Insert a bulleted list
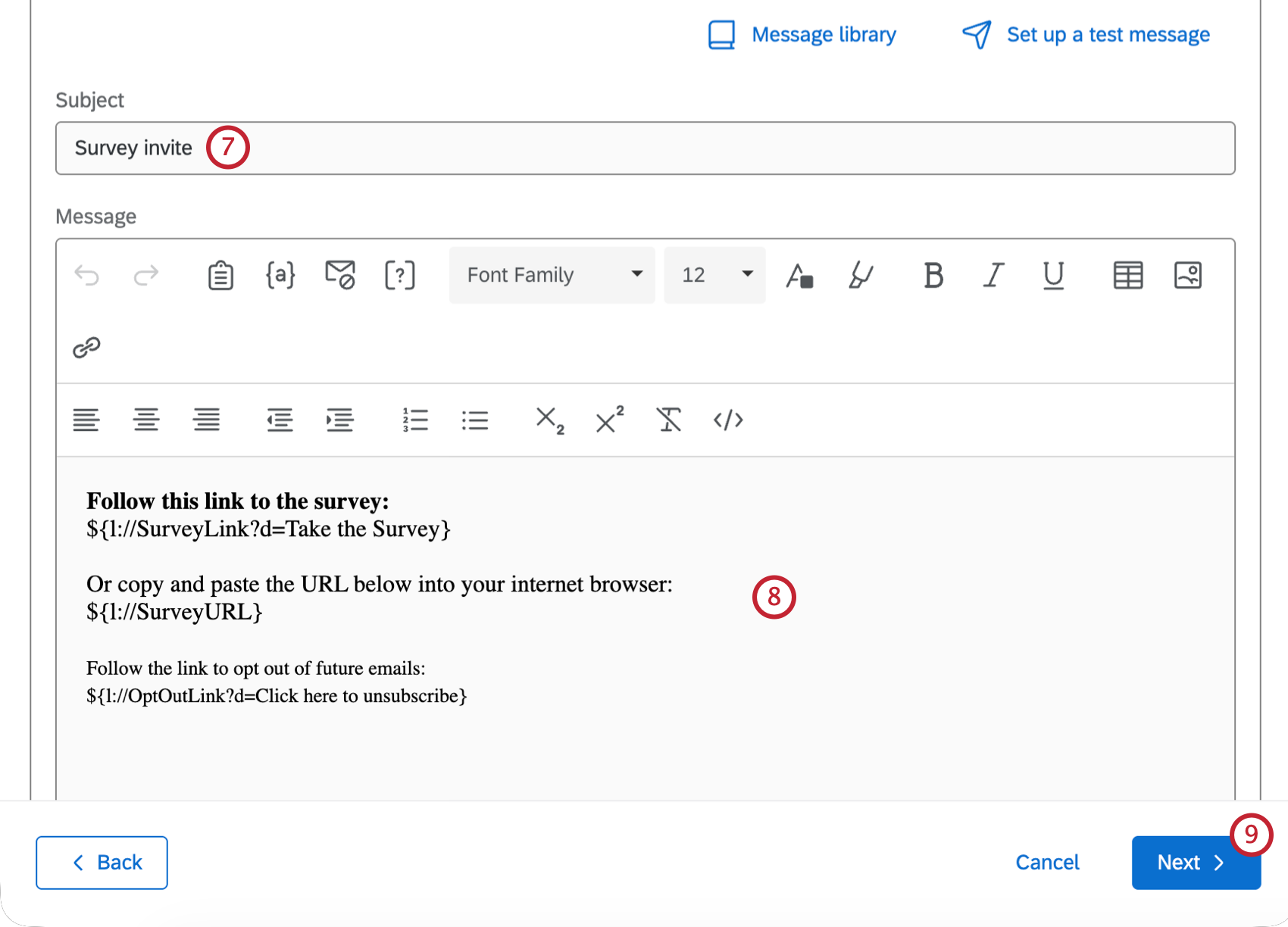 [x=475, y=420]
